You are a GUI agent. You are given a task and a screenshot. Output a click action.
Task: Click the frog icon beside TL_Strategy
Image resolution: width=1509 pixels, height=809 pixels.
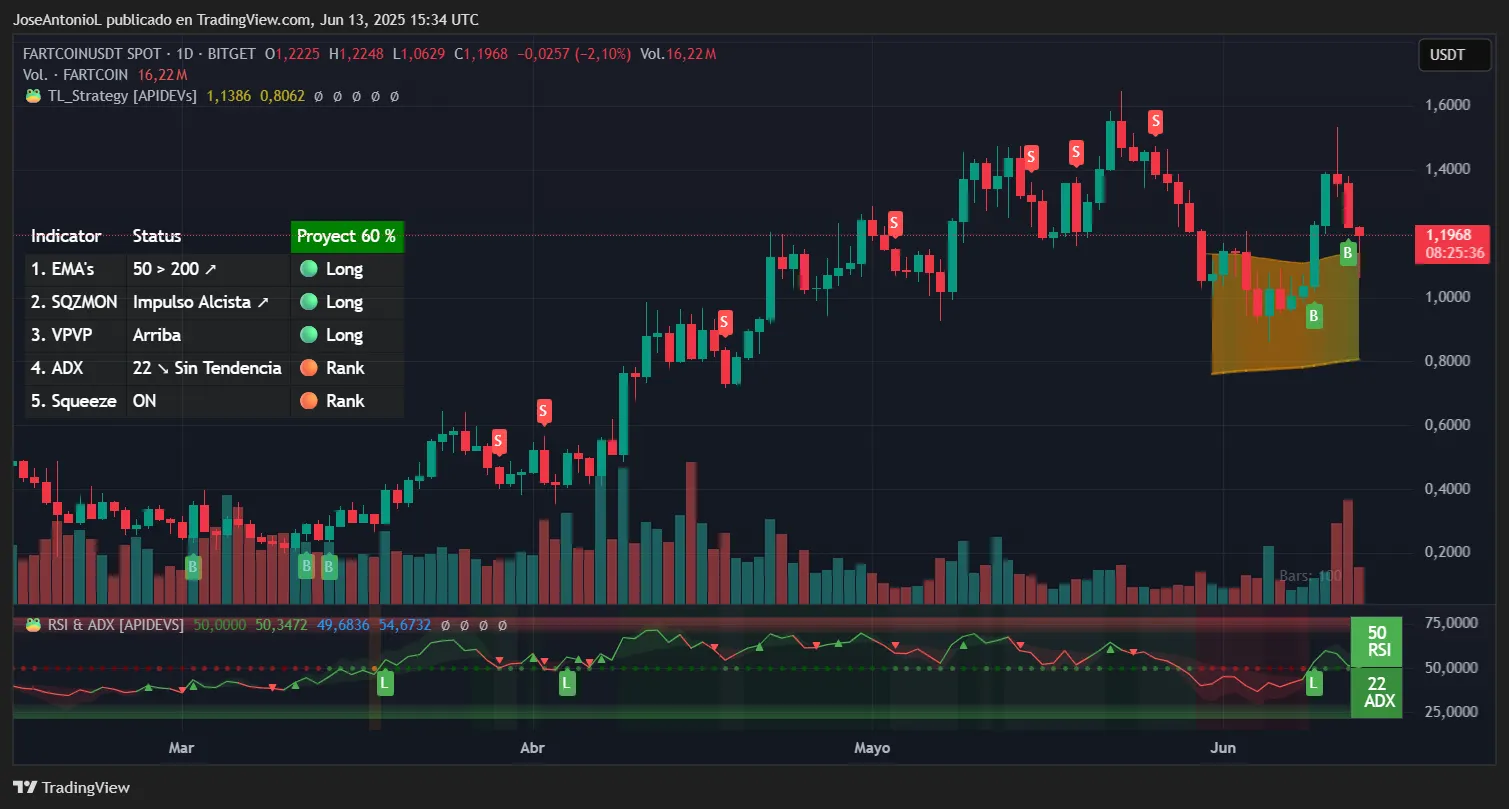point(33,96)
